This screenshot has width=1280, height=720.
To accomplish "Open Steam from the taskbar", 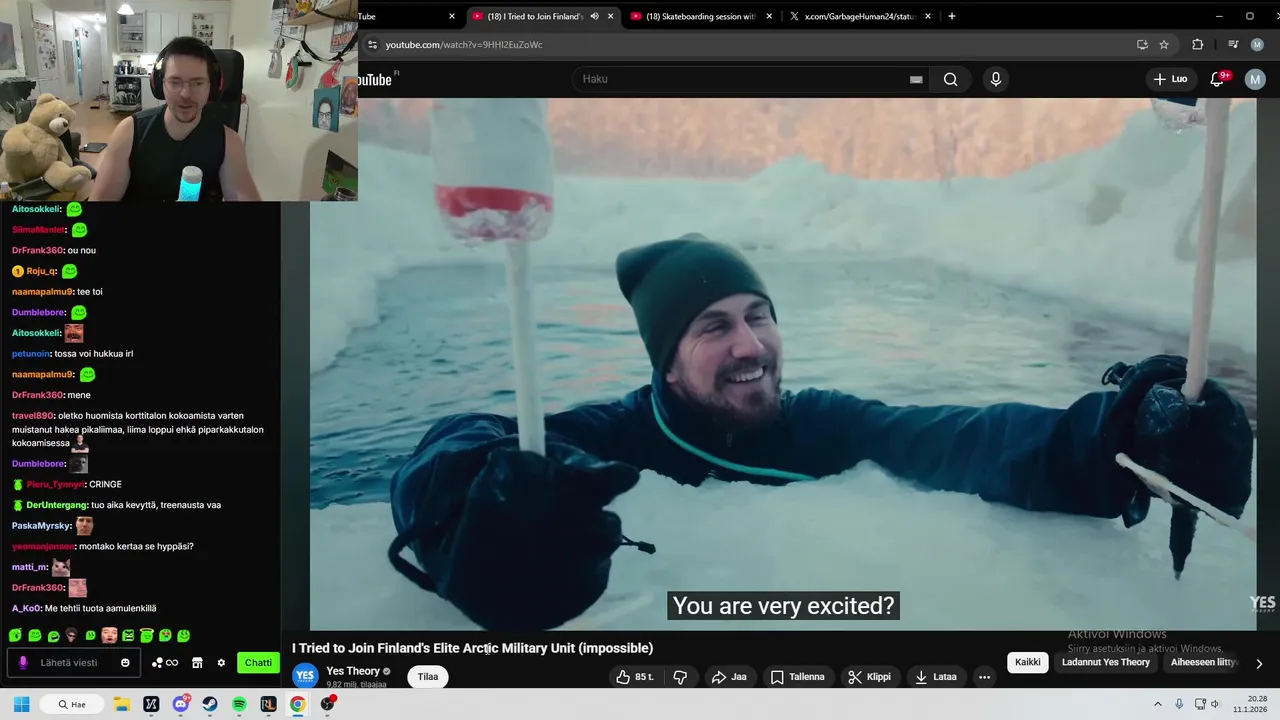I will pyautogui.click(x=210, y=704).
